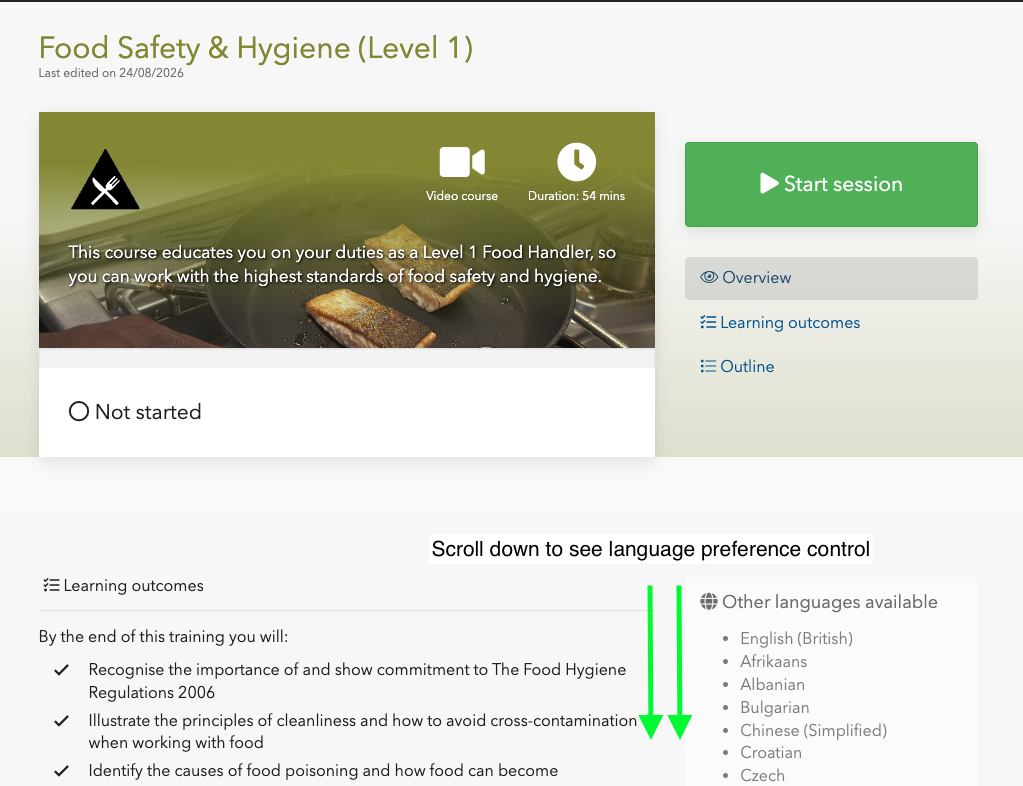Click the Food Hygiene Regulations 2006 outcome text
Viewport: 1023px width, 786px height.
pyautogui.click(x=357, y=681)
